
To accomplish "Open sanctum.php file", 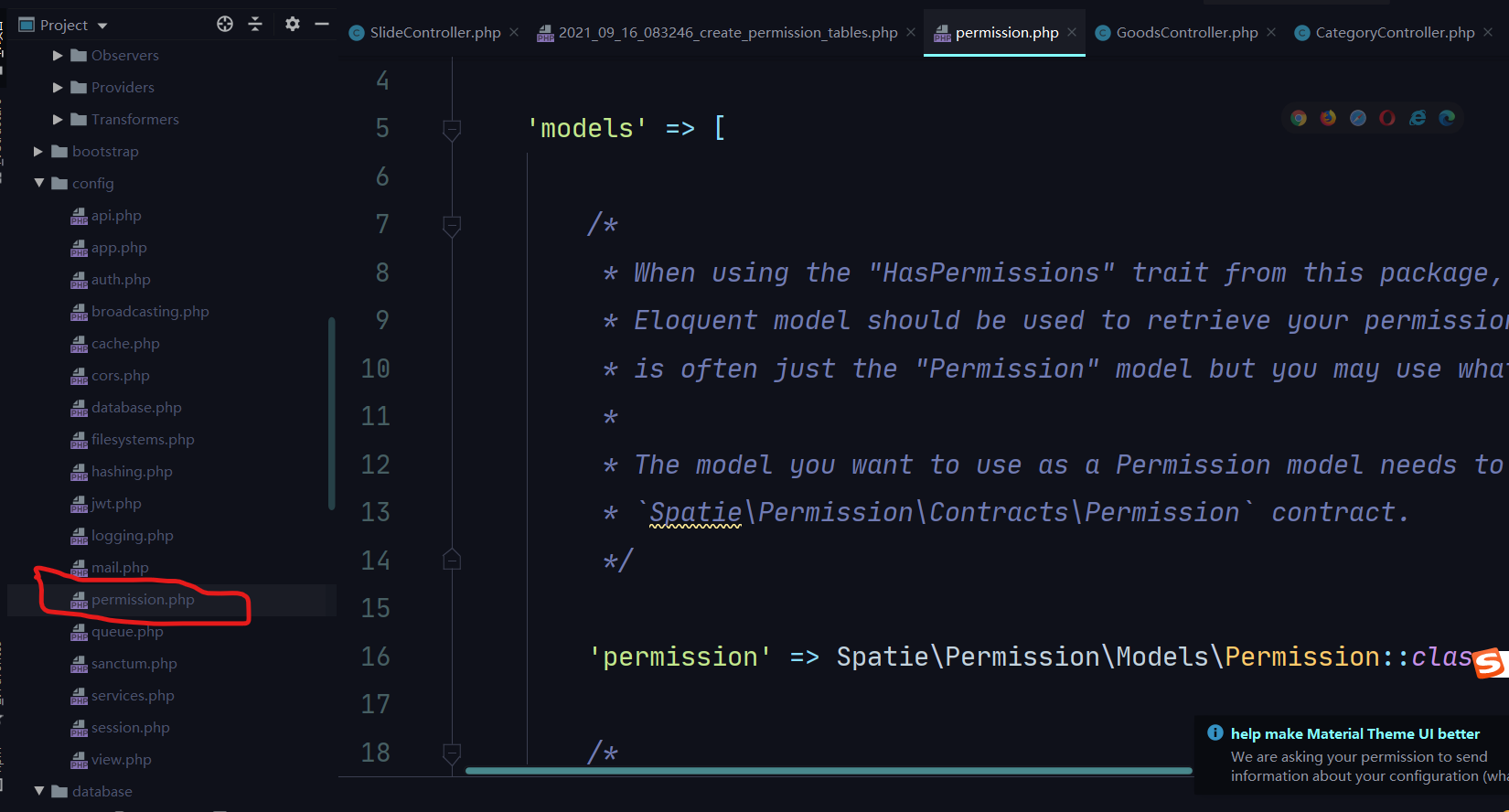I will tap(134, 664).
